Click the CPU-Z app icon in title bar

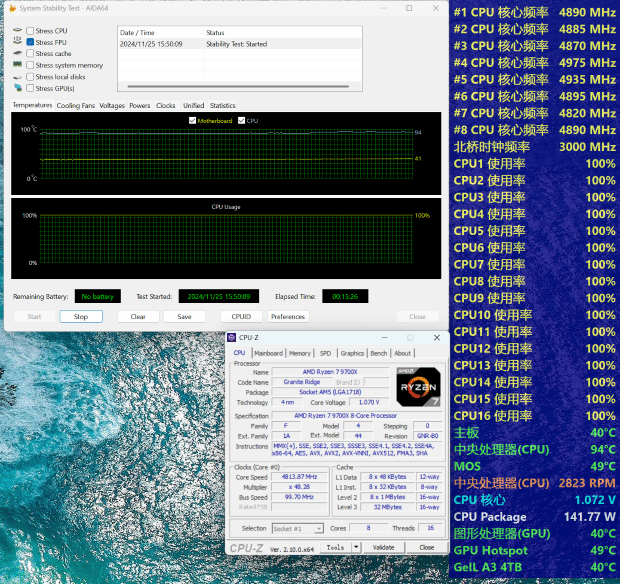[x=232, y=337]
